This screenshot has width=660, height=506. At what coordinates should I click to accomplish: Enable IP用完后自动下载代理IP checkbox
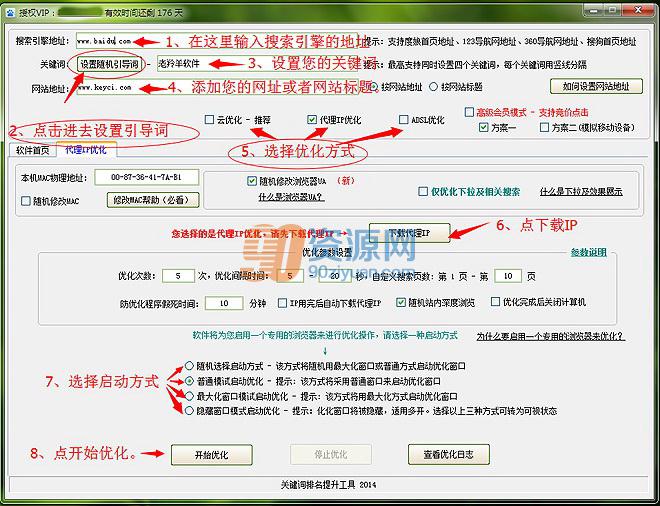coord(282,303)
